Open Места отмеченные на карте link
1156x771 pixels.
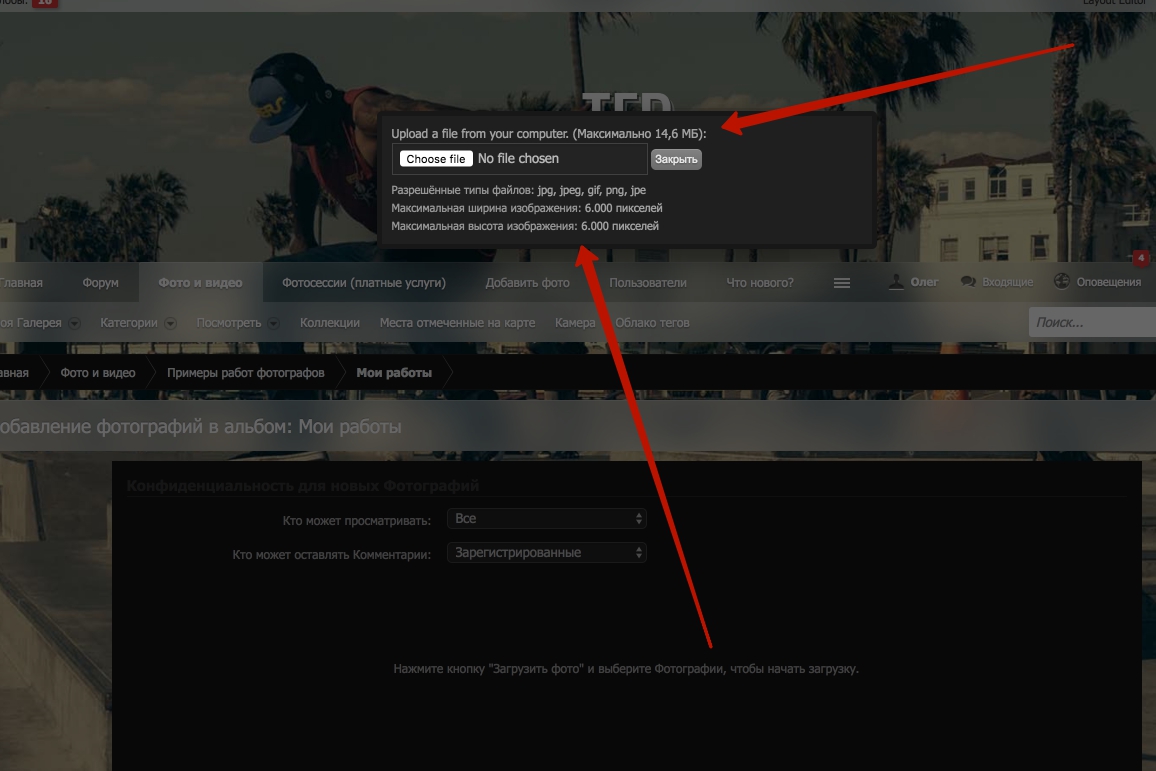pyautogui.click(x=457, y=323)
